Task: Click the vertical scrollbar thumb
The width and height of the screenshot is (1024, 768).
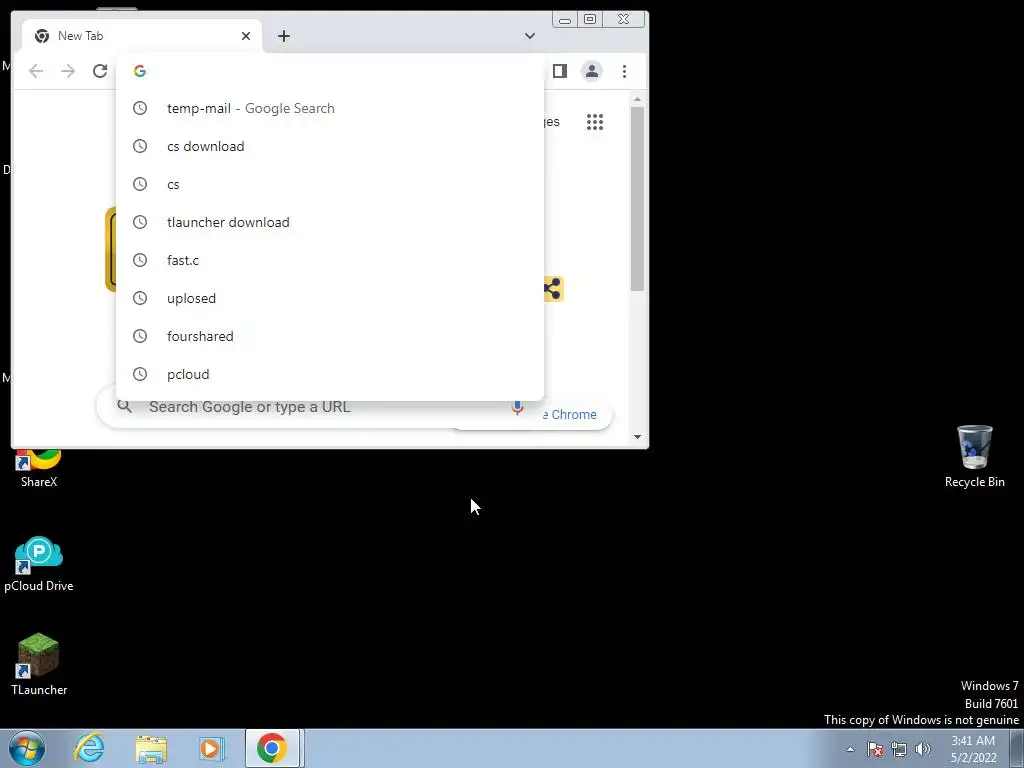Action: [637, 199]
